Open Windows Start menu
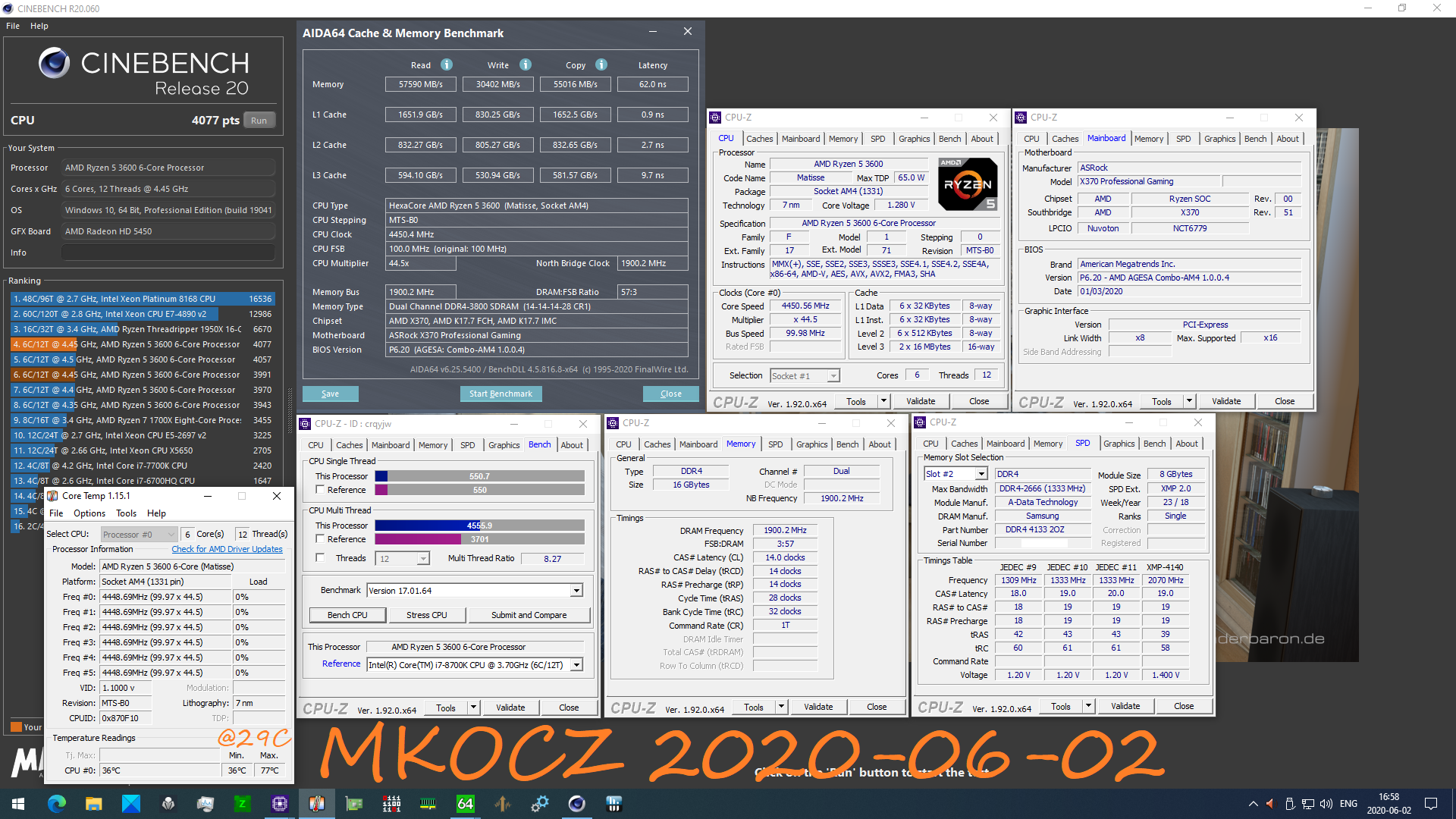The width and height of the screenshot is (1456, 819). point(18,804)
